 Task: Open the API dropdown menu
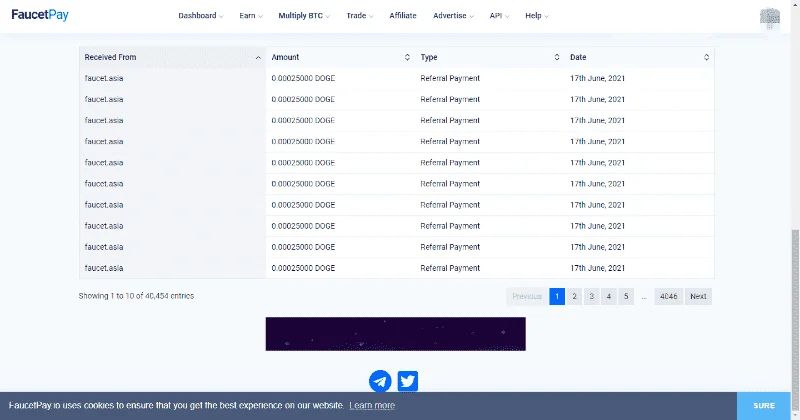[499, 16]
